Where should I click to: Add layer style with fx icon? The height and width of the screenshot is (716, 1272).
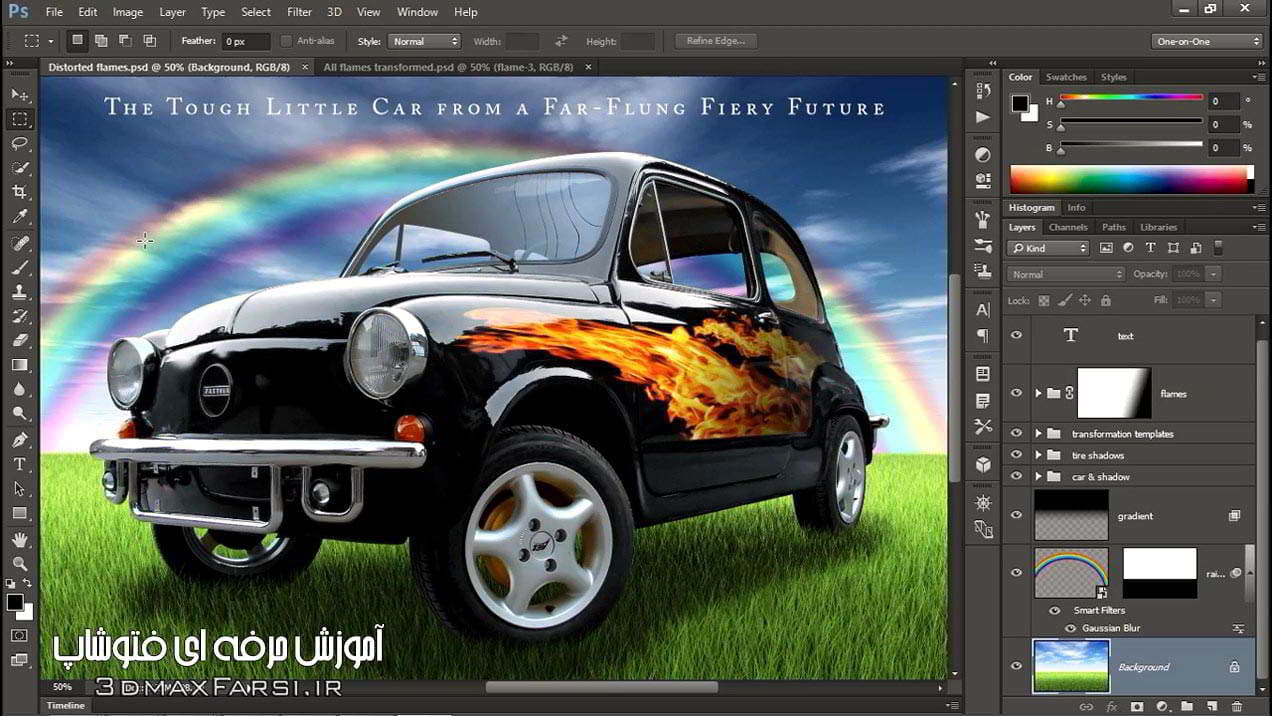click(x=1112, y=707)
